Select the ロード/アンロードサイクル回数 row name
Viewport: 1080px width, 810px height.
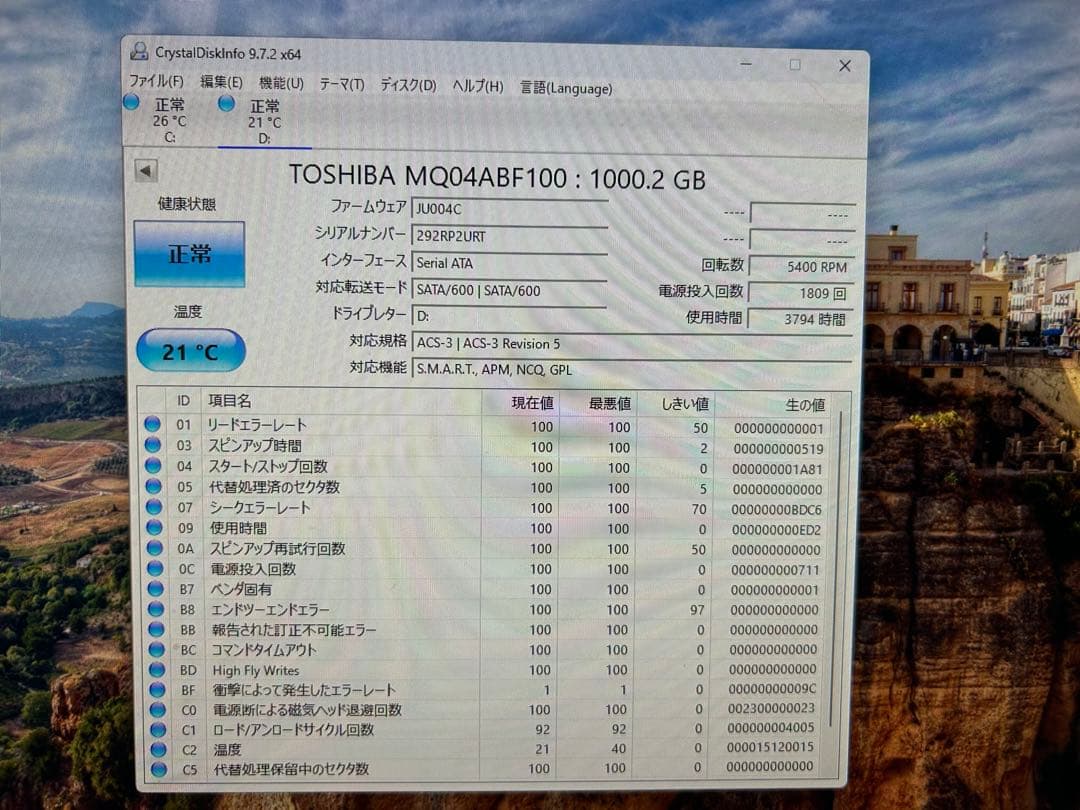click(x=293, y=730)
